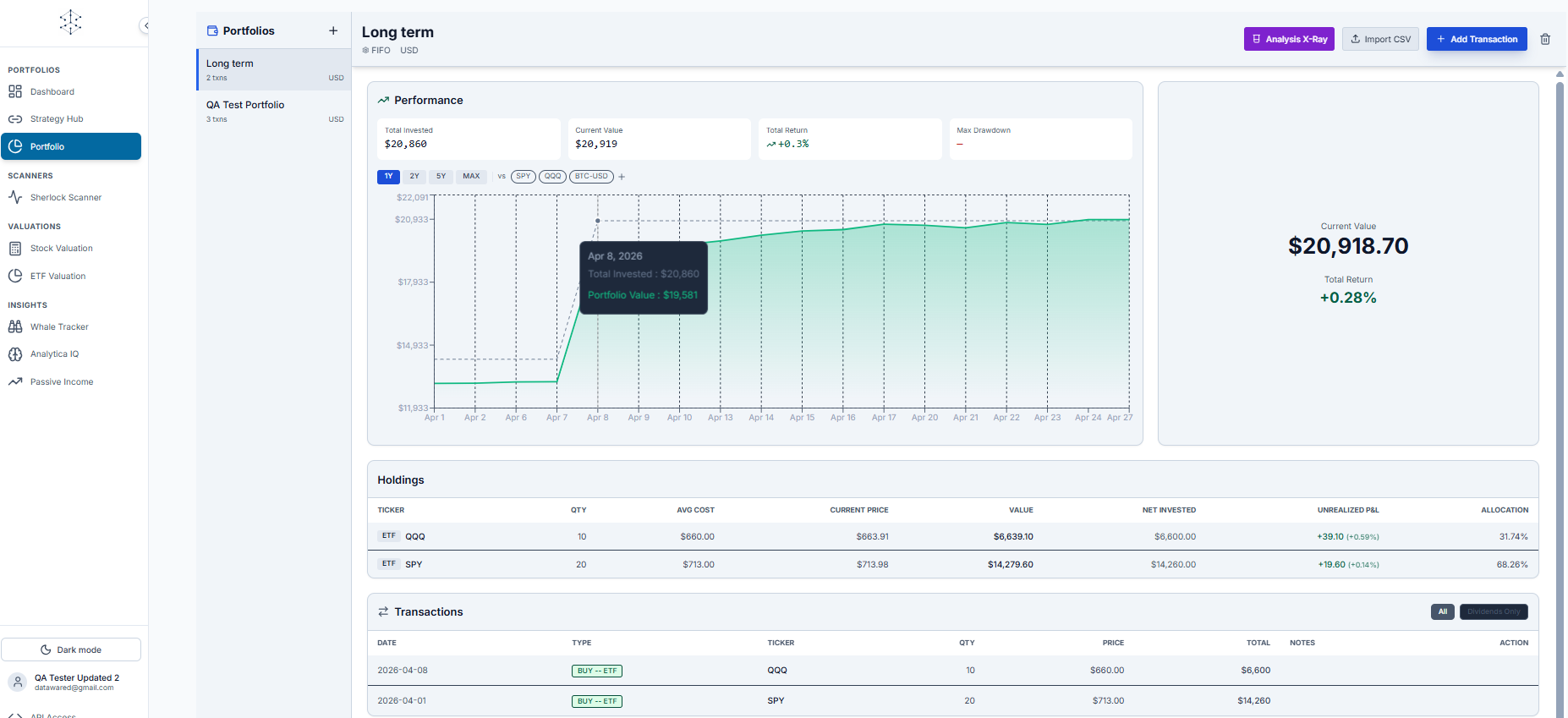Click the BUY -- ETF badge for SPY
Screen dimensions: 1568x718
tap(597, 701)
